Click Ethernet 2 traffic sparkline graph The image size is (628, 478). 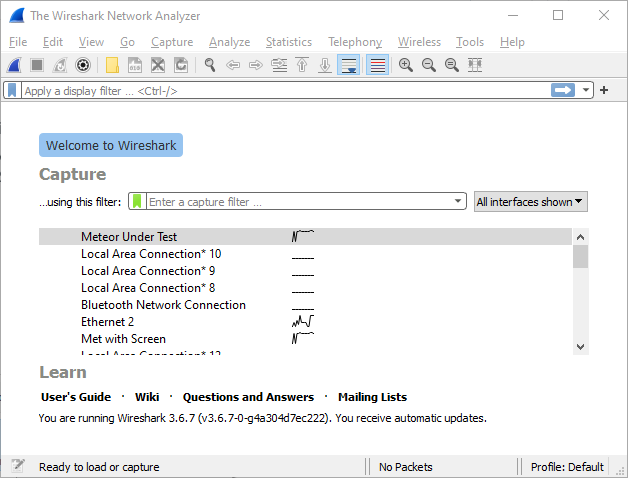[303, 321]
